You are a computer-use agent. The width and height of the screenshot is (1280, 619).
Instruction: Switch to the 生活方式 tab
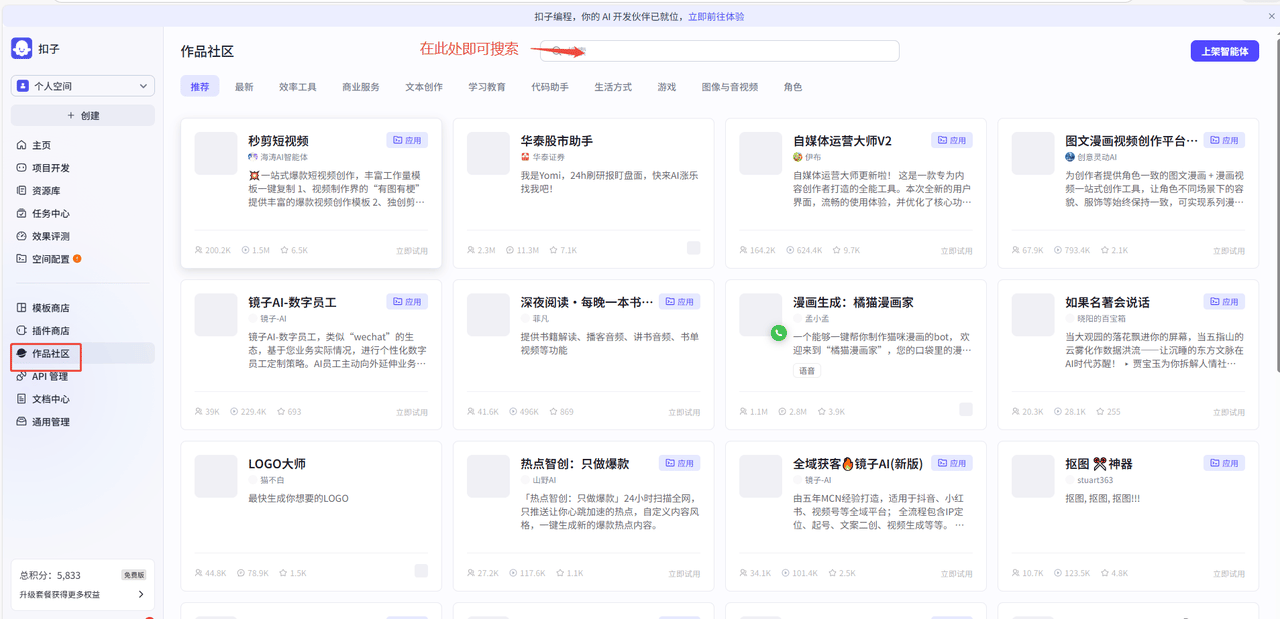(x=613, y=87)
